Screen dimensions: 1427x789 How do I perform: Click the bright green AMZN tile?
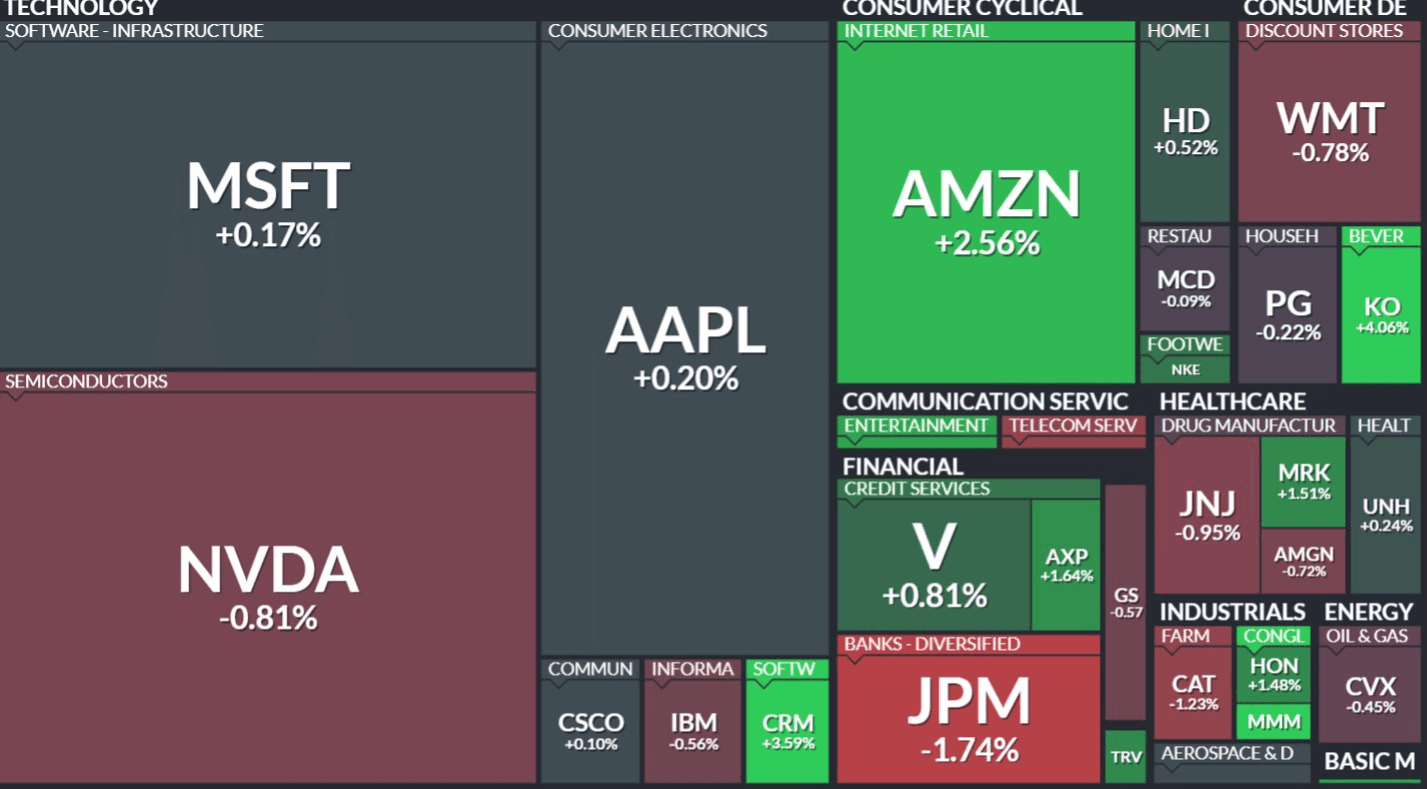tap(986, 212)
